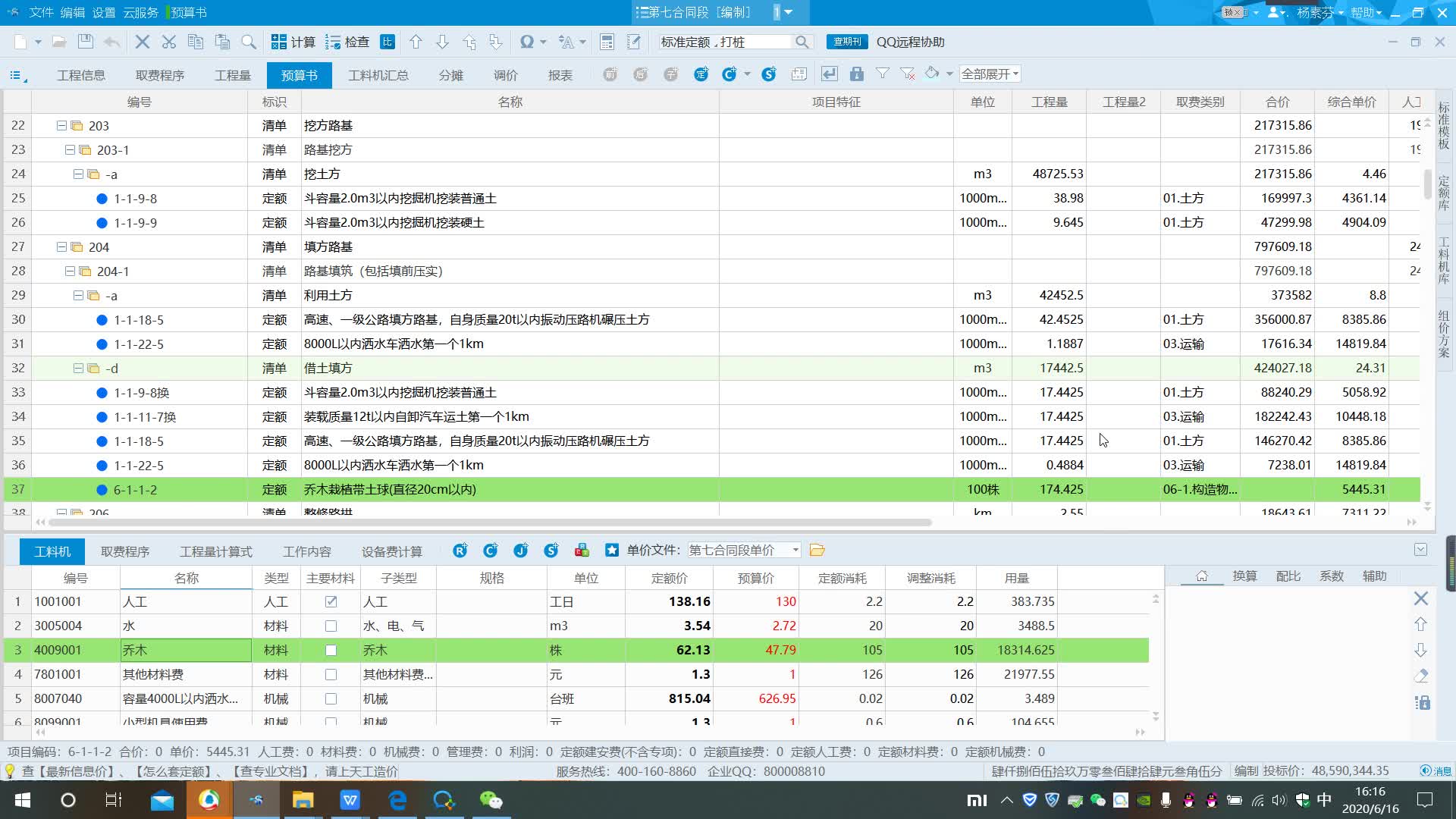Open WeChat from the Windows taskbar

pyautogui.click(x=491, y=800)
